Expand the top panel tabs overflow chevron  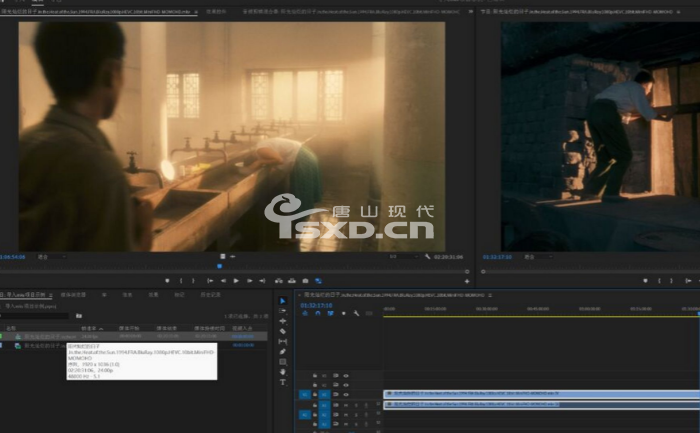(x=471, y=12)
